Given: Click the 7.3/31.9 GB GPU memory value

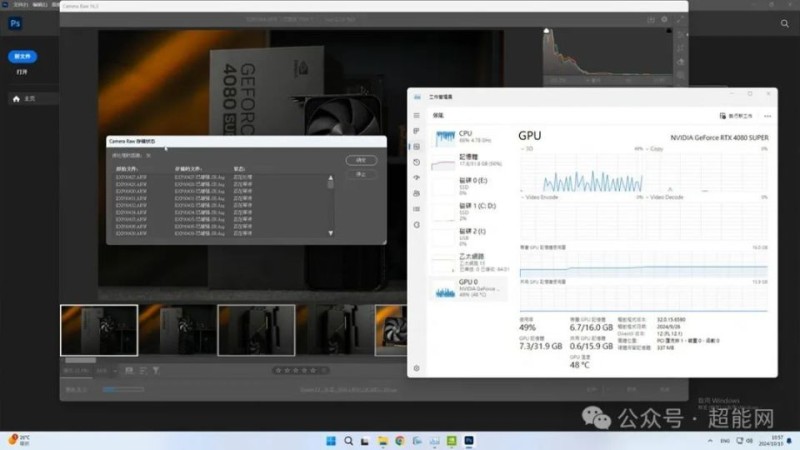Looking at the screenshot, I should [x=540, y=346].
